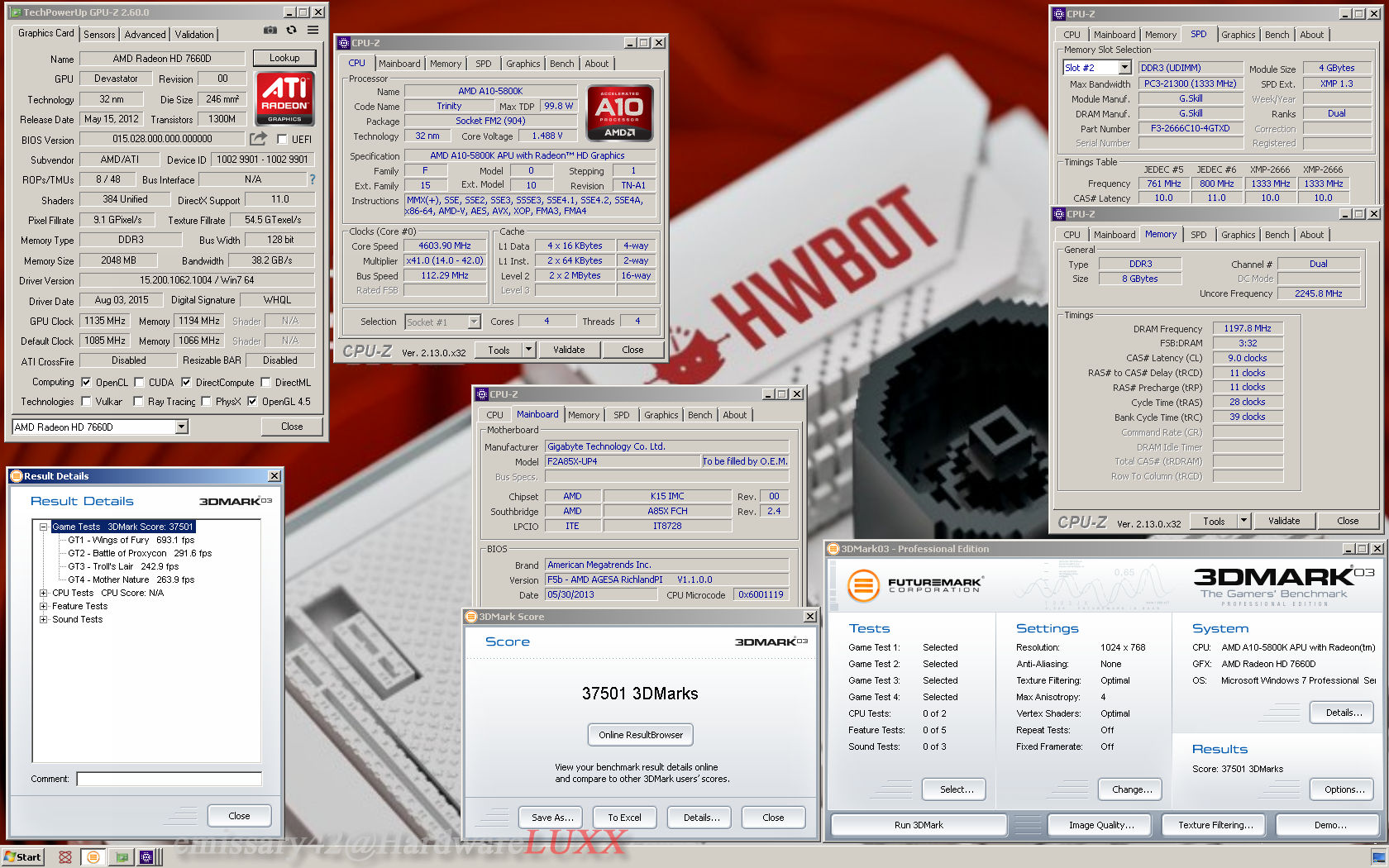This screenshot has height=868, width=1389.
Task: Click the Bus Interface question mark
Action: 313,179
